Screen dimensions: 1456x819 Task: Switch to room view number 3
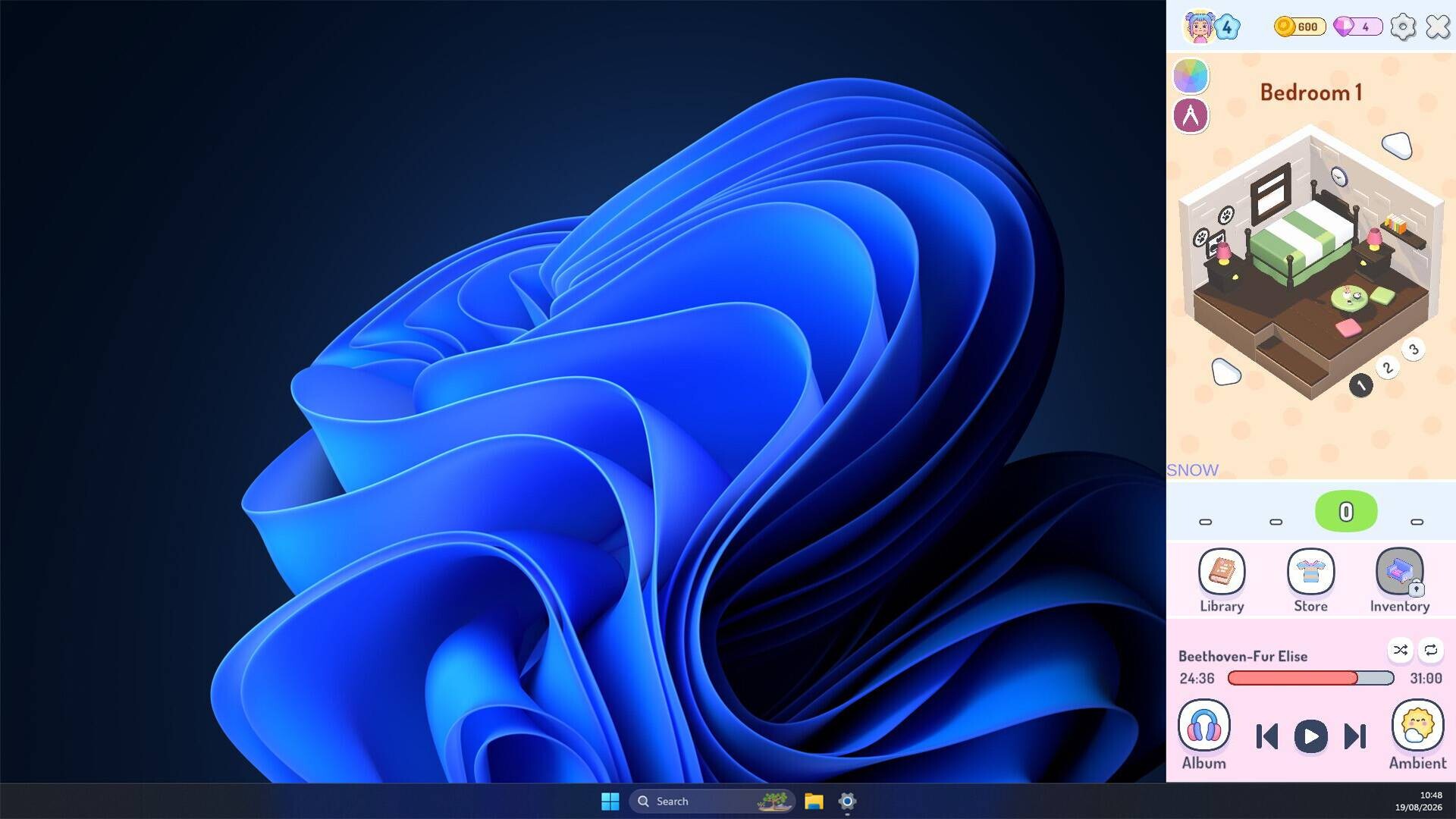coord(1414,350)
